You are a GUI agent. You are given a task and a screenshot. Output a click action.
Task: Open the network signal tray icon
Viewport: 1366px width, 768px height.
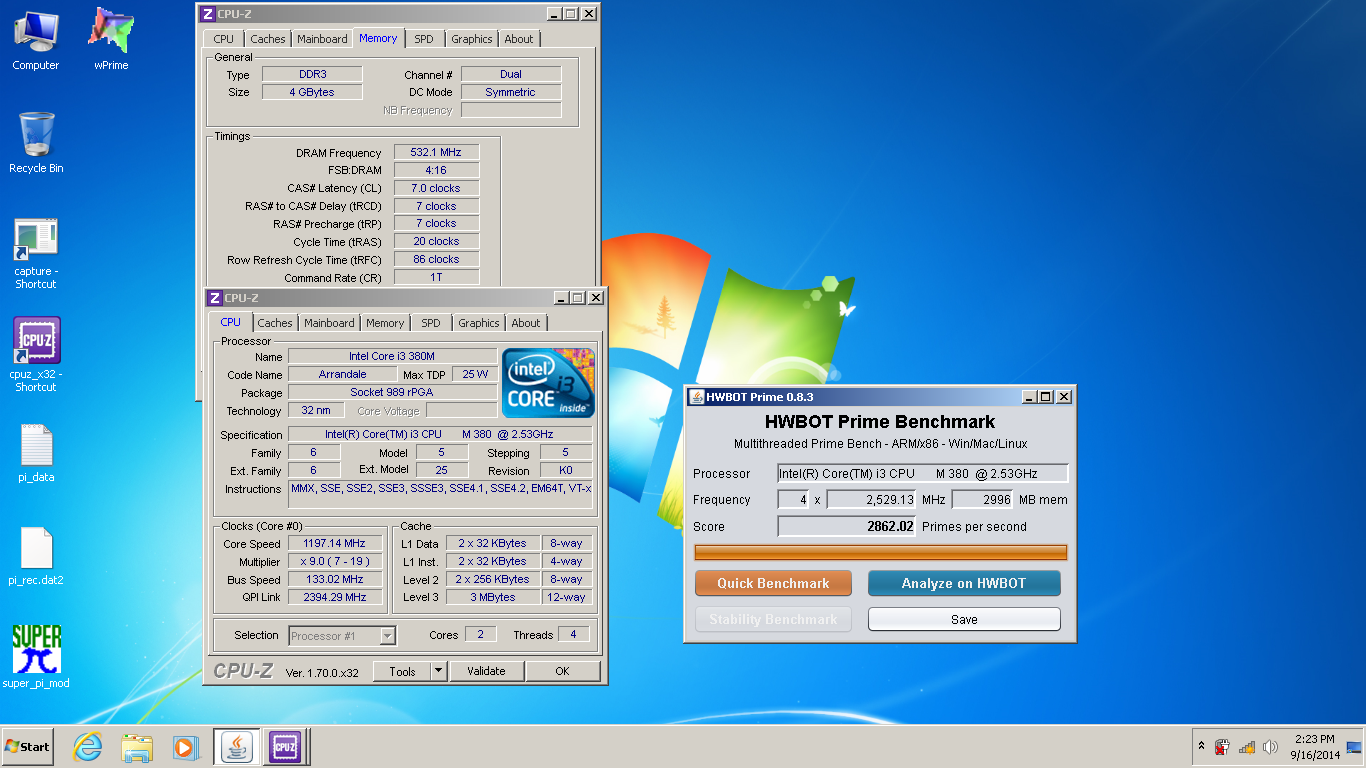pyautogui.click(x=1246, y=747)
